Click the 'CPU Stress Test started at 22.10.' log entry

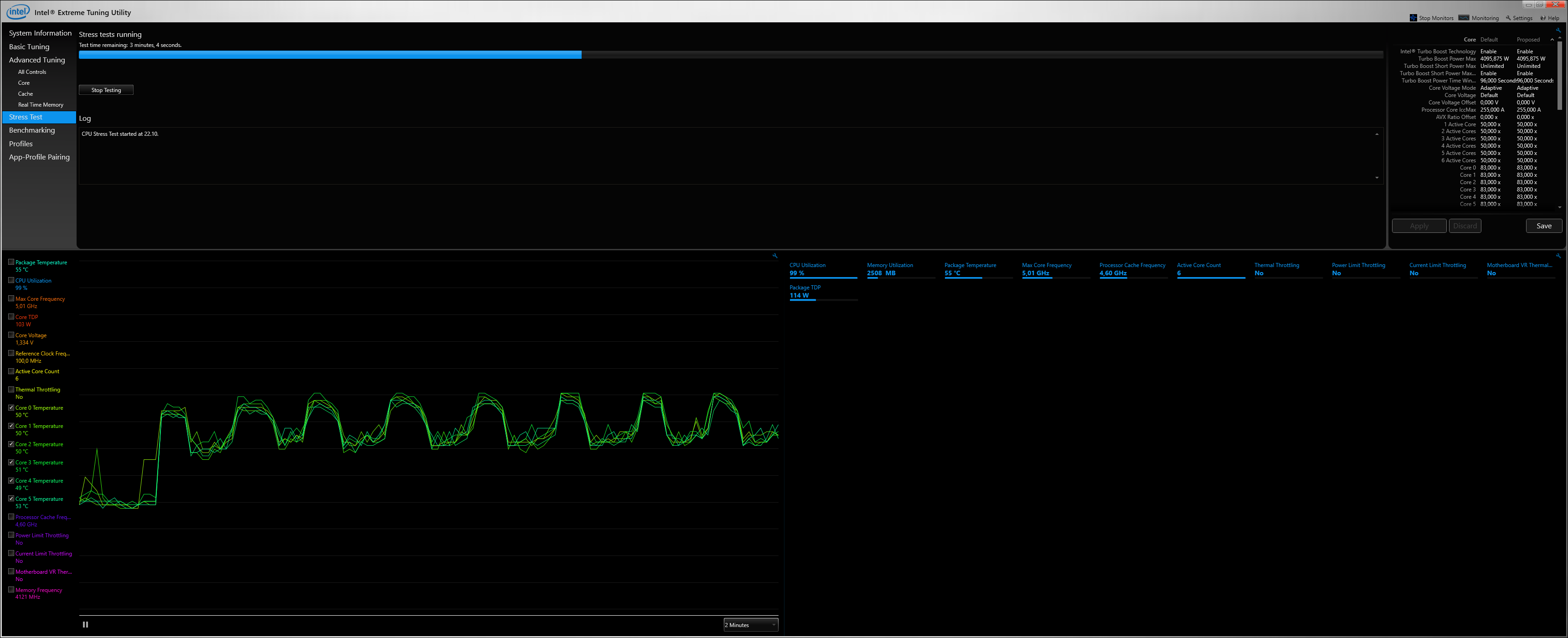[x=120, y=134]
